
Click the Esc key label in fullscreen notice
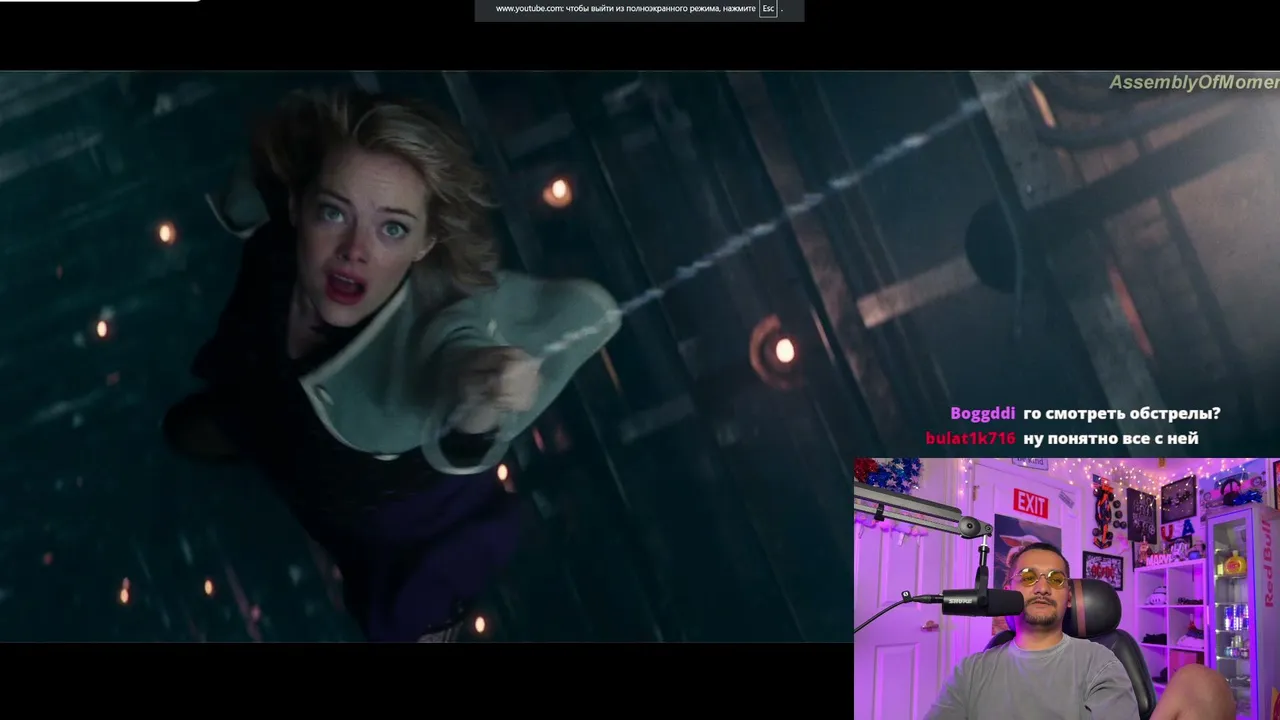click(x=768, y=9)
